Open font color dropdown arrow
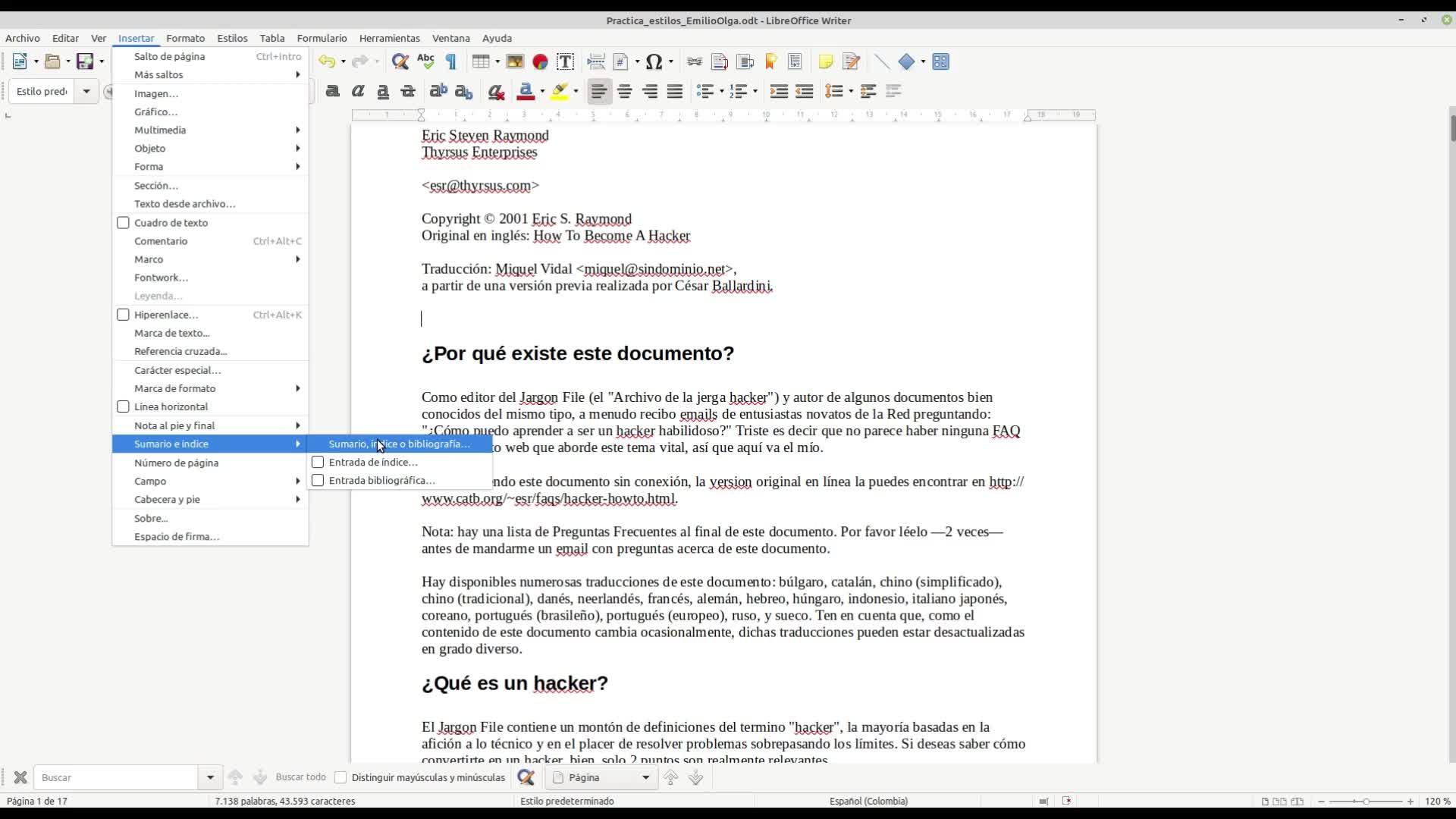 [x=542, y=92]
